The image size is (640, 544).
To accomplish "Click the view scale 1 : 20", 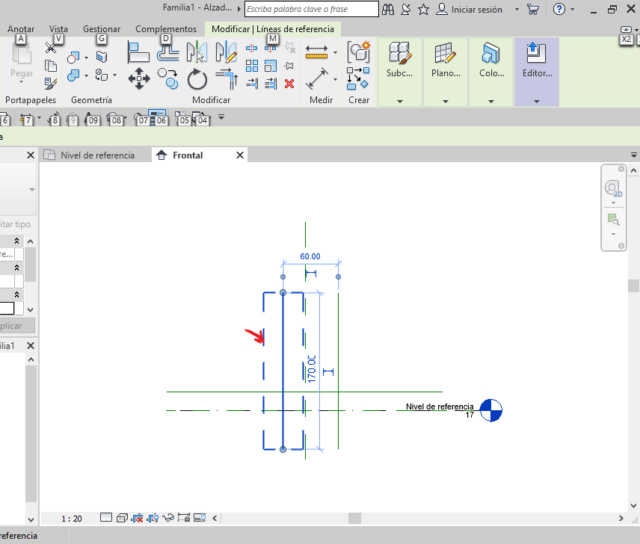I will coord(71,519).
